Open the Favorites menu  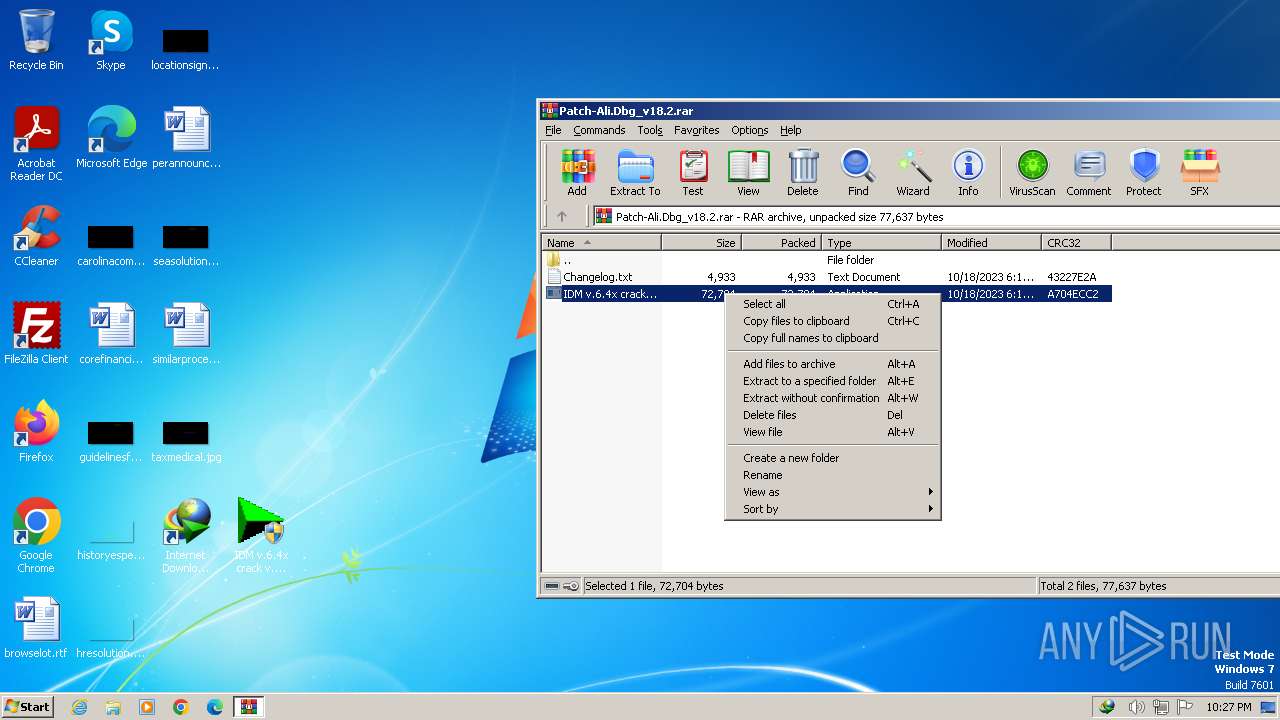[x=697, y=130]
